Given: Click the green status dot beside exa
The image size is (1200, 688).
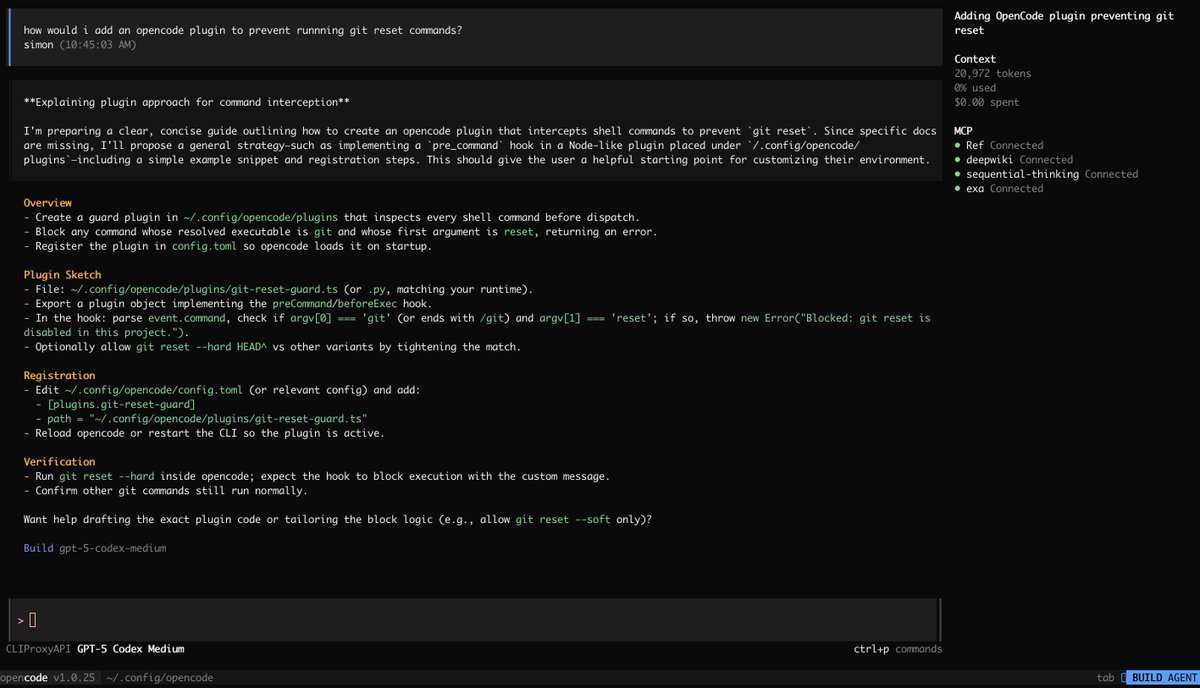Looking at the screenshot, I should coord(958,189).
